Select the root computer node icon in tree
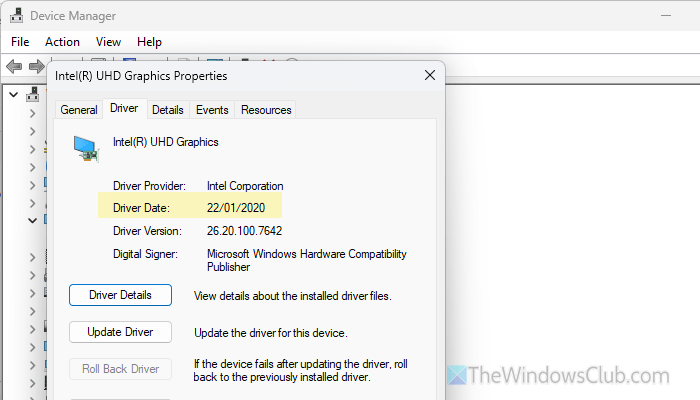 (x=33, y=95)
